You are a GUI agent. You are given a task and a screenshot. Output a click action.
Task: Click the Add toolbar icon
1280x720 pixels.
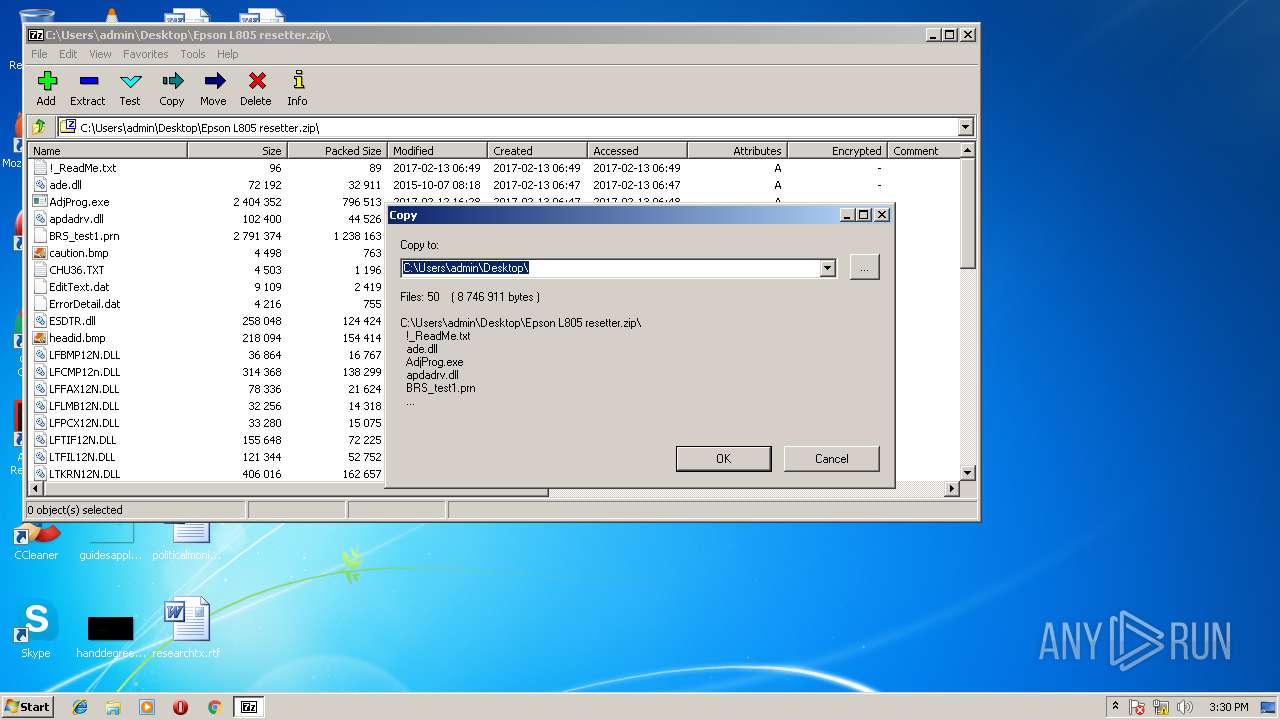pos(46,88)
